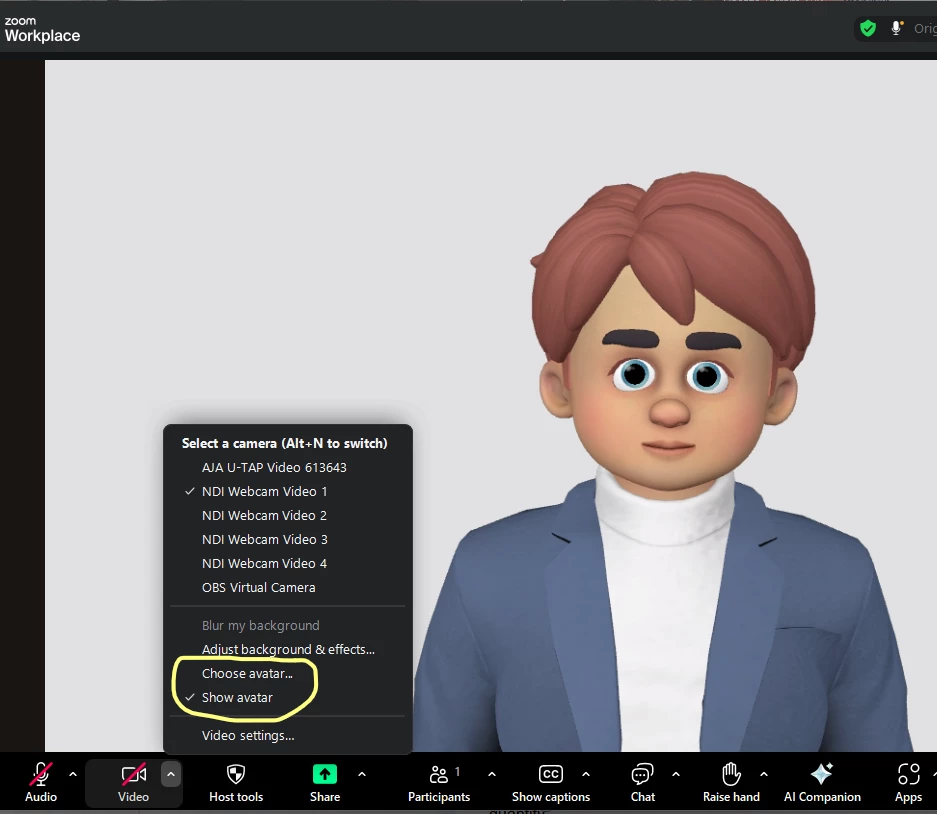
Task: Start video with the Video camera icon
Action: point(133,775)
